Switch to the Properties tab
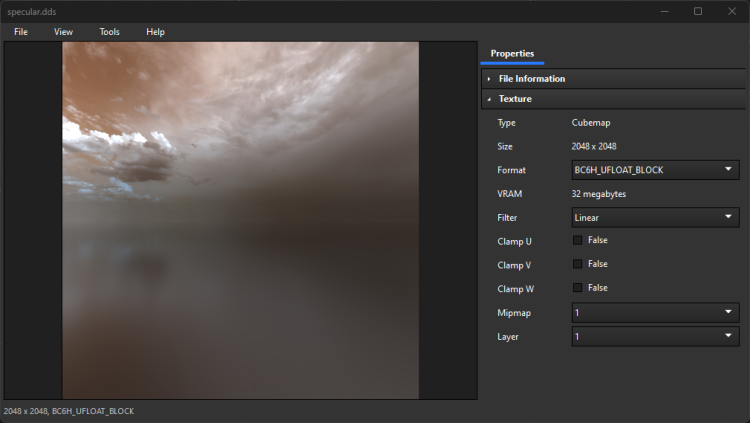The image size is (750, 423). tap(512, 54)
